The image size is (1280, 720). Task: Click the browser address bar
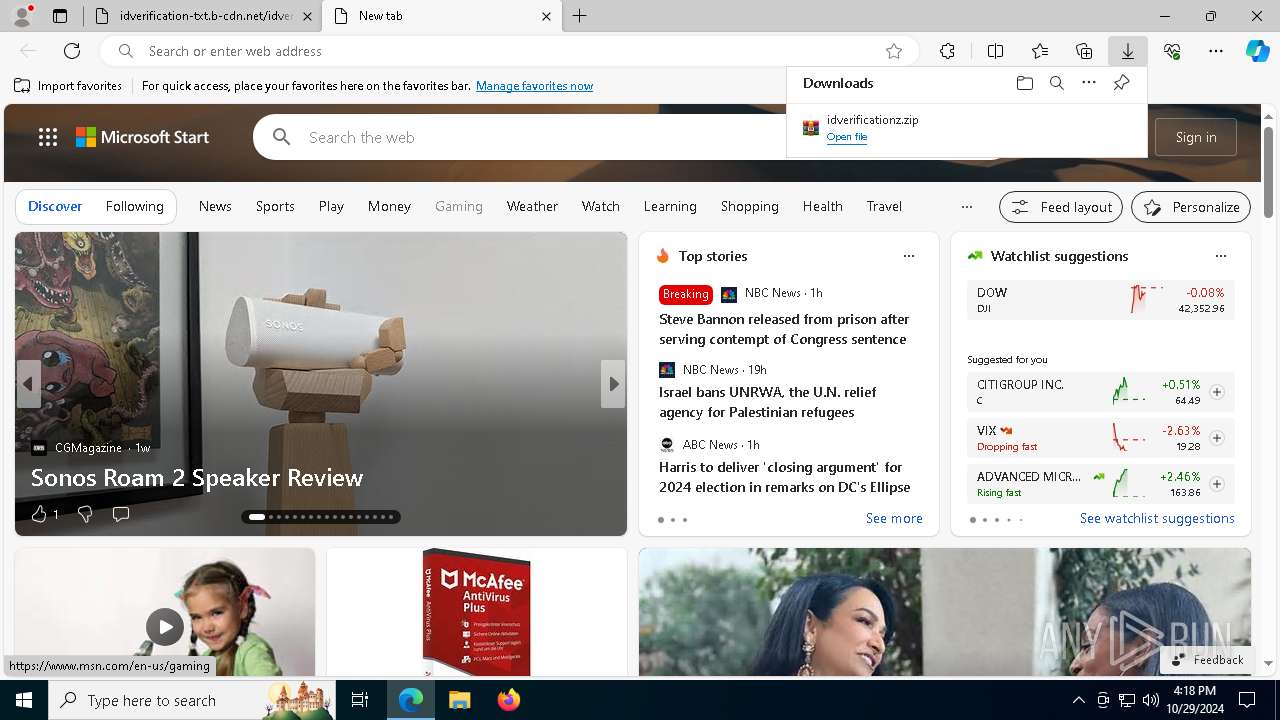(x=510, y=51)
